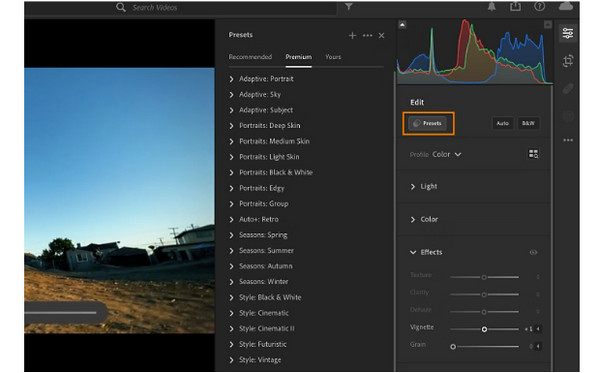Click histogram shadow clipping arrow

(402, 25)
